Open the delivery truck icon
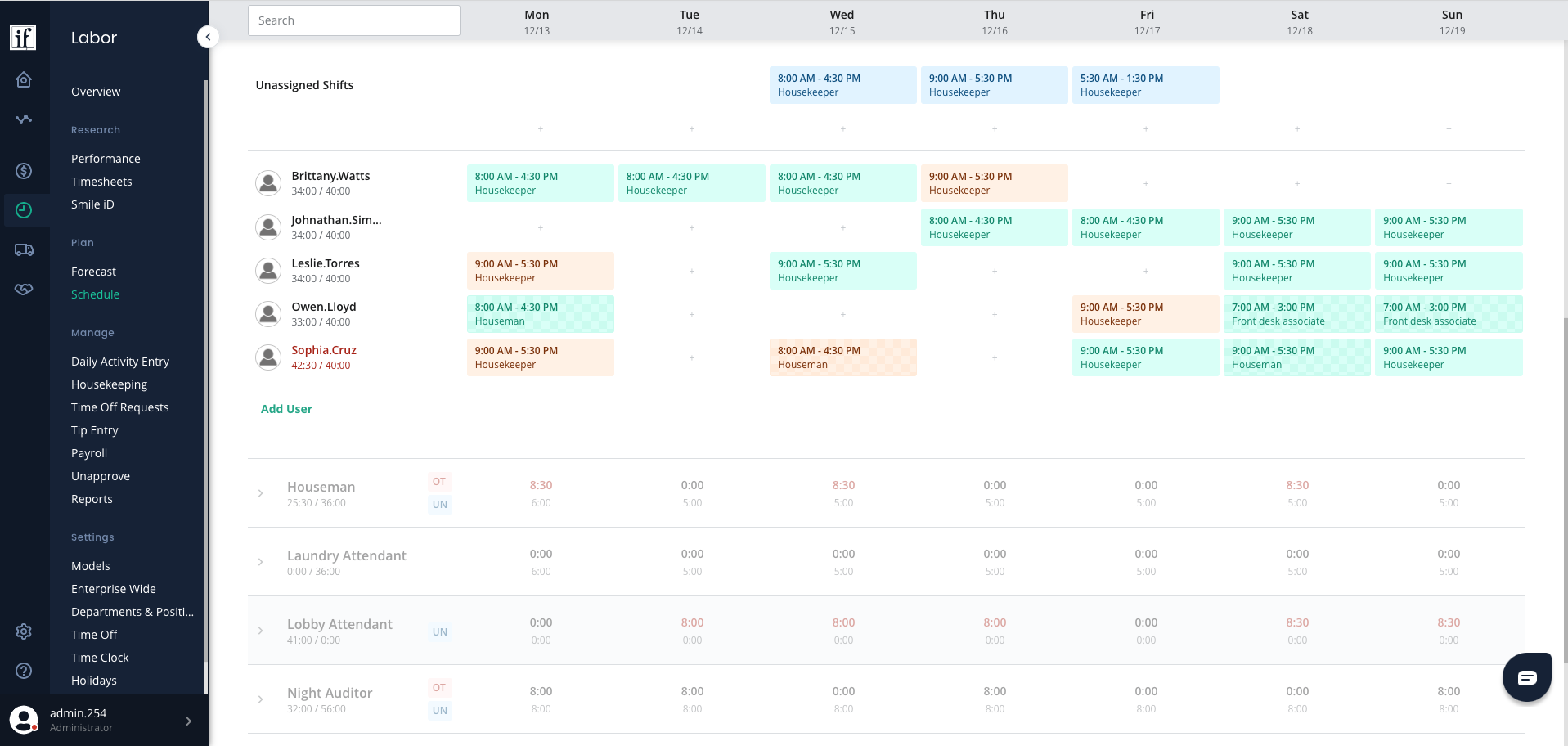Viewport: 1568px width, 746px height. point(24,249)
